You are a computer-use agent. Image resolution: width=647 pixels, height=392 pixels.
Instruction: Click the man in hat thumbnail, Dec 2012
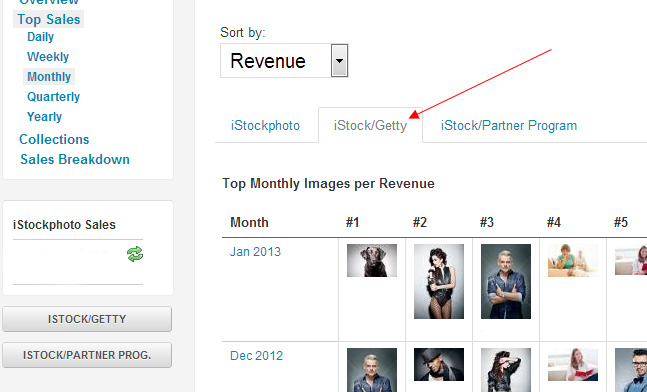(439, 364)
